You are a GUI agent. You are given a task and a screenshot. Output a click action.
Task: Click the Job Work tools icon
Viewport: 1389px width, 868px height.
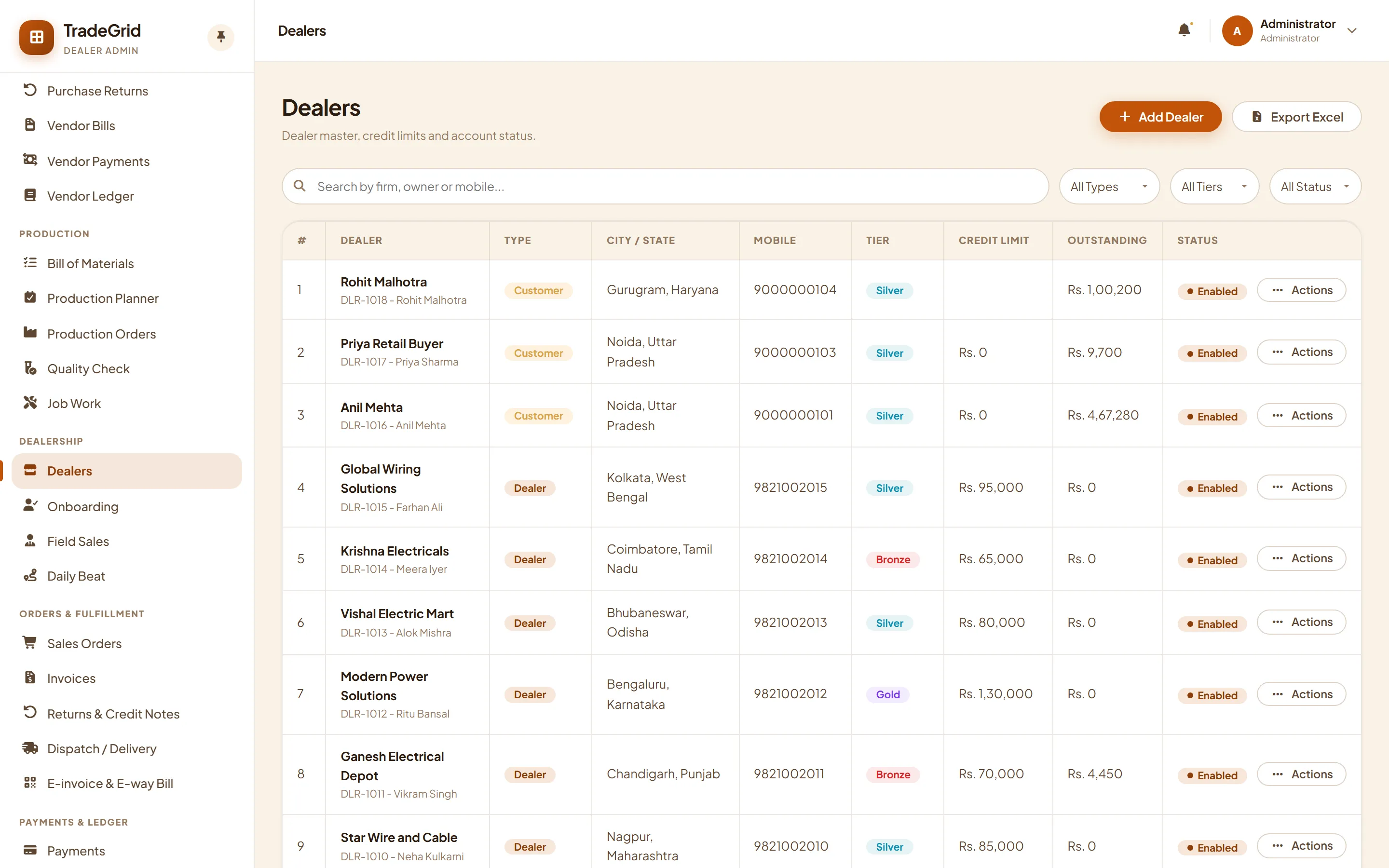[30, 403]
